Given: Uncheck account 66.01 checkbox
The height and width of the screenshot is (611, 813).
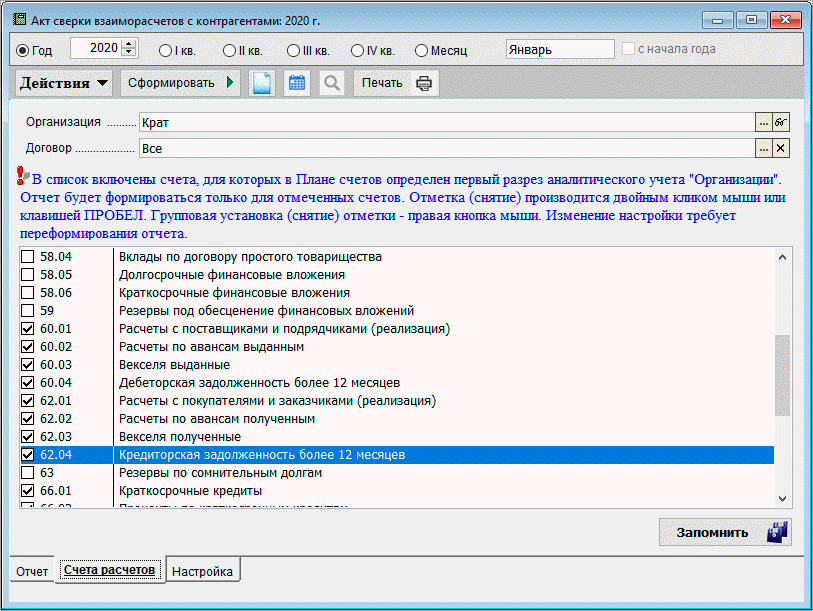Looking at the screenshot, I should 27,491.
